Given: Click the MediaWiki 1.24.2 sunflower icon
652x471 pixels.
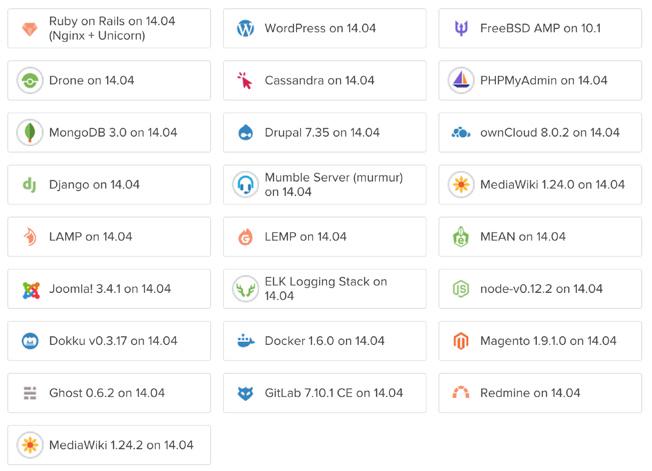Looking at the screenshot, I should click(30, 445).
